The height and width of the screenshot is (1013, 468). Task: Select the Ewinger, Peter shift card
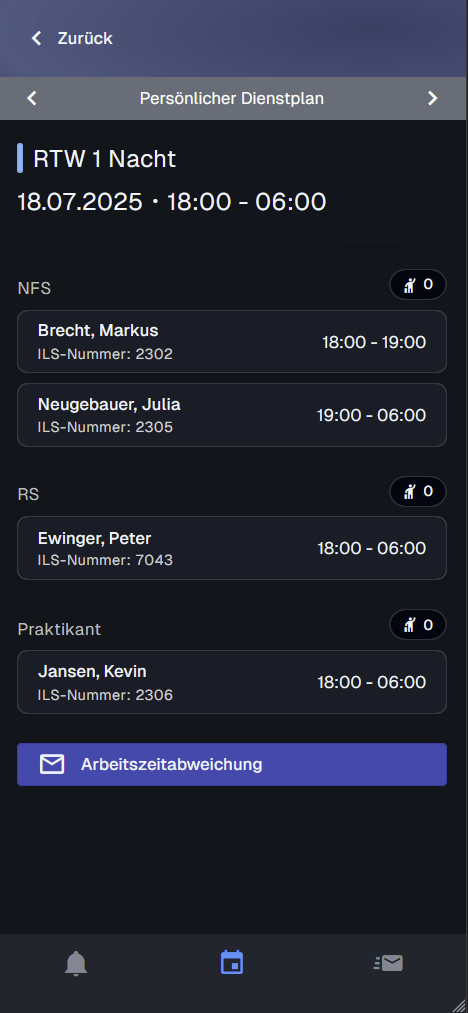tap(232, 548)
